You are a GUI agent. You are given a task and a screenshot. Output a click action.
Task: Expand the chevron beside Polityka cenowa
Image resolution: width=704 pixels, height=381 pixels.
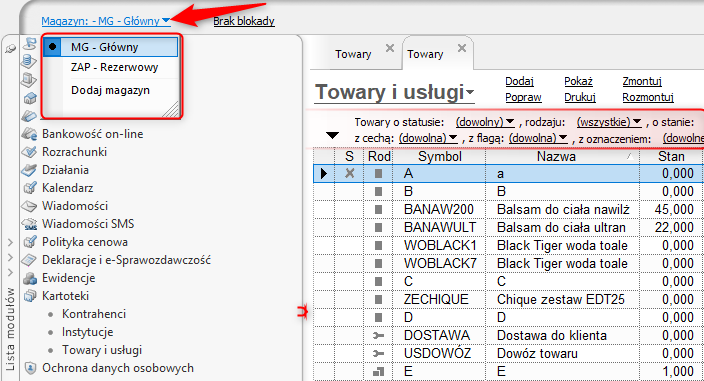click(x=10, y=242)
